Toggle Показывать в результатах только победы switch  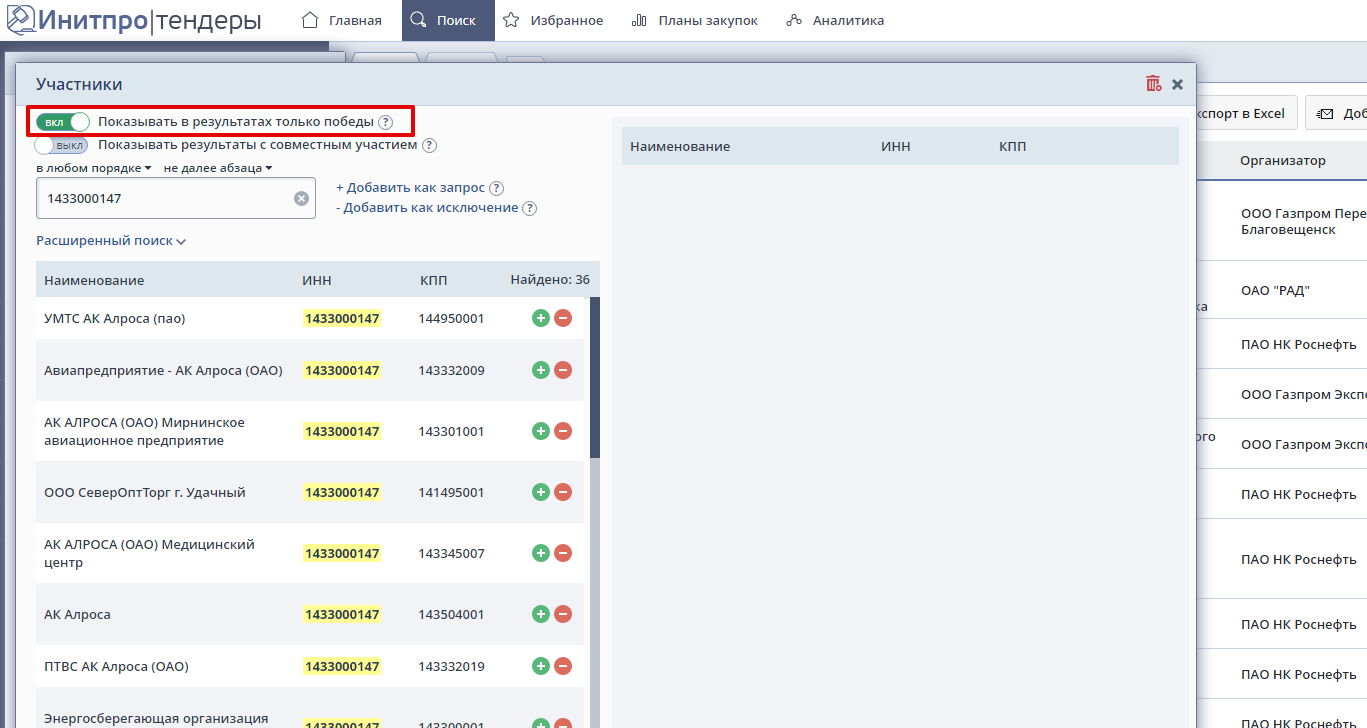point(62,121)
